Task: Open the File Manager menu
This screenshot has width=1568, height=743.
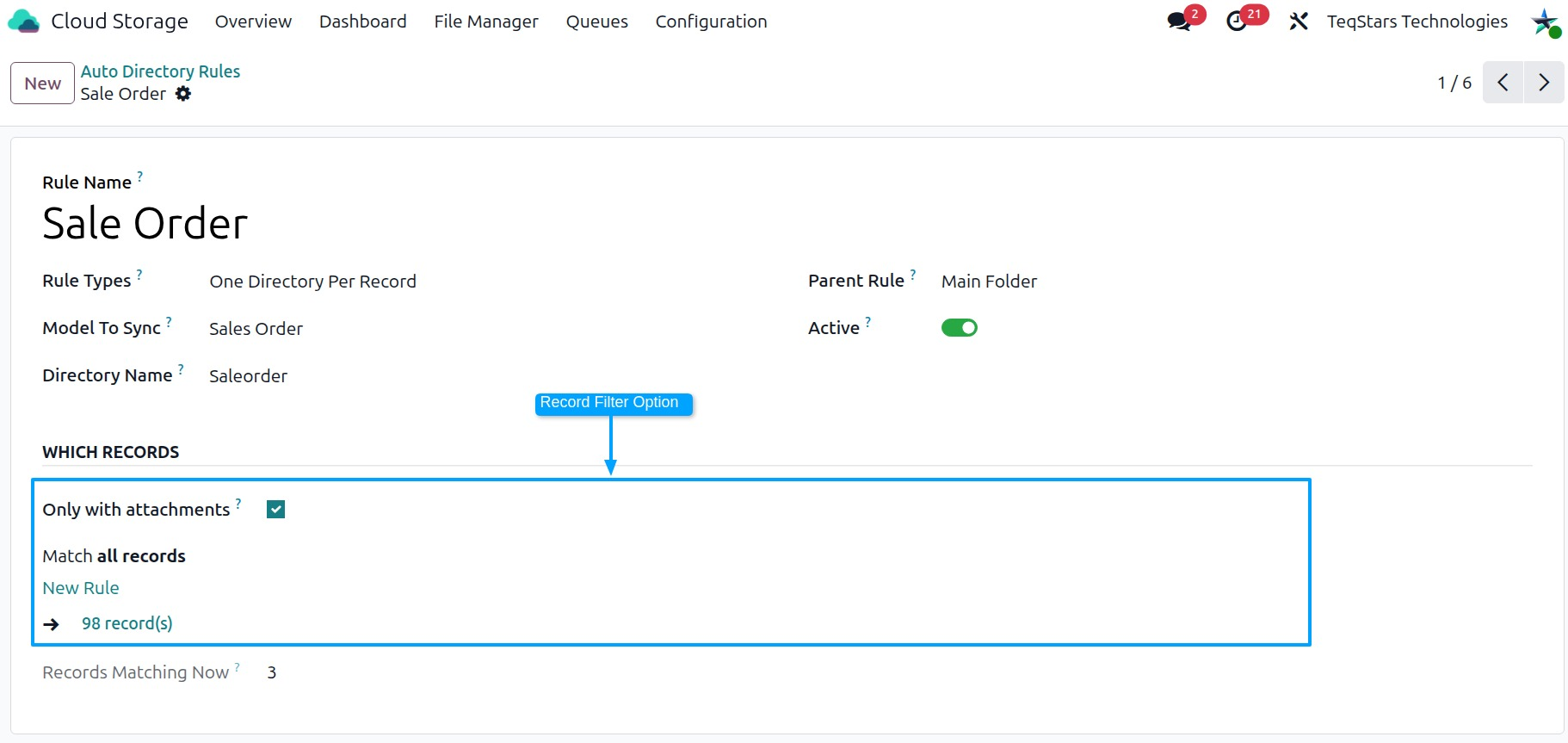Action: (x=486, y=22)
